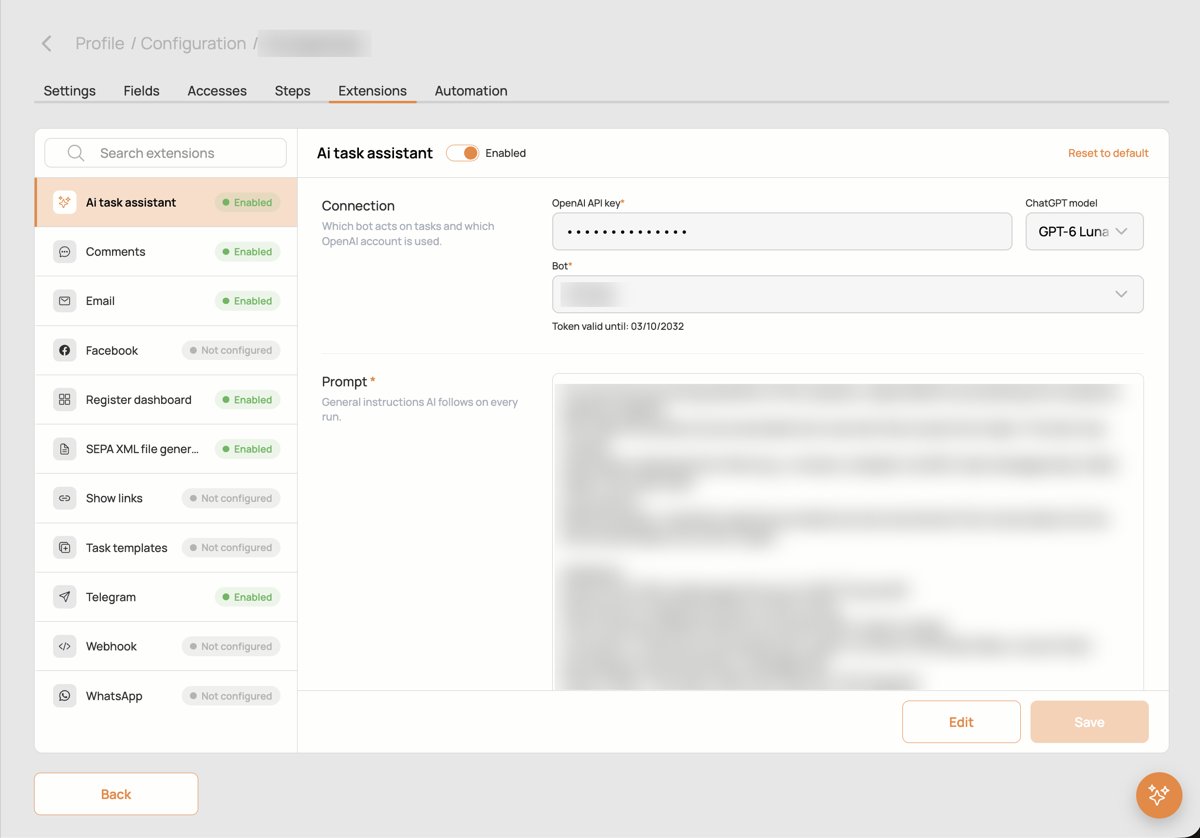1200x838 pixels.
Task: Switch to the Accesses tab
Action: pyautogui.click(x=217, y=91)
